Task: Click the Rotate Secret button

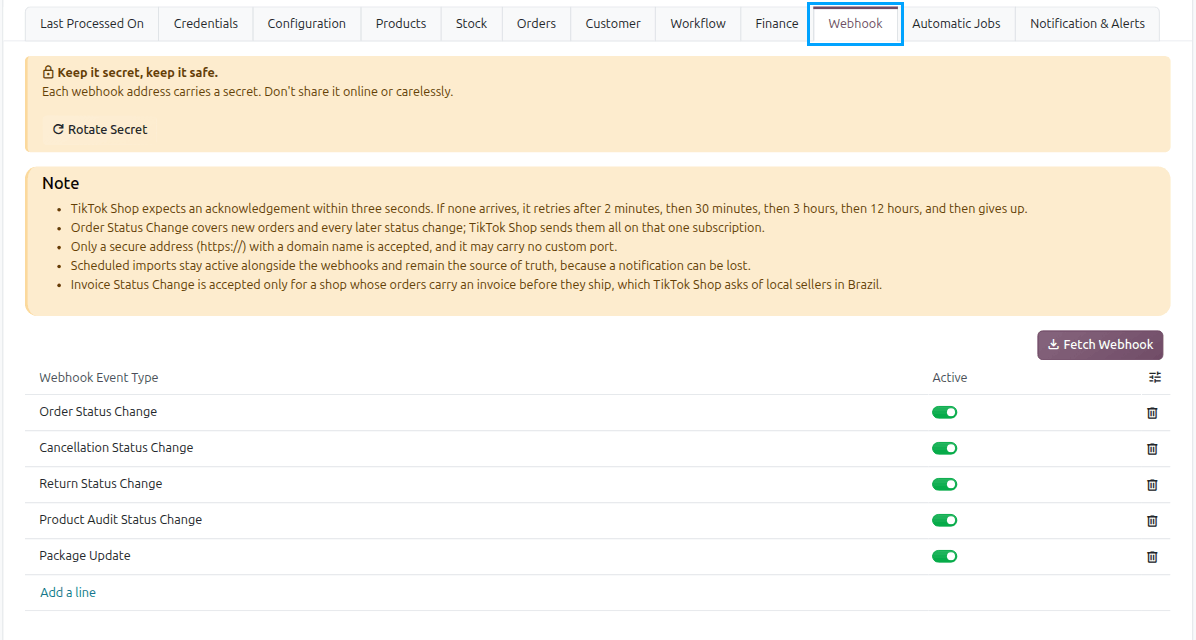Action: click(x=100, y=130)
